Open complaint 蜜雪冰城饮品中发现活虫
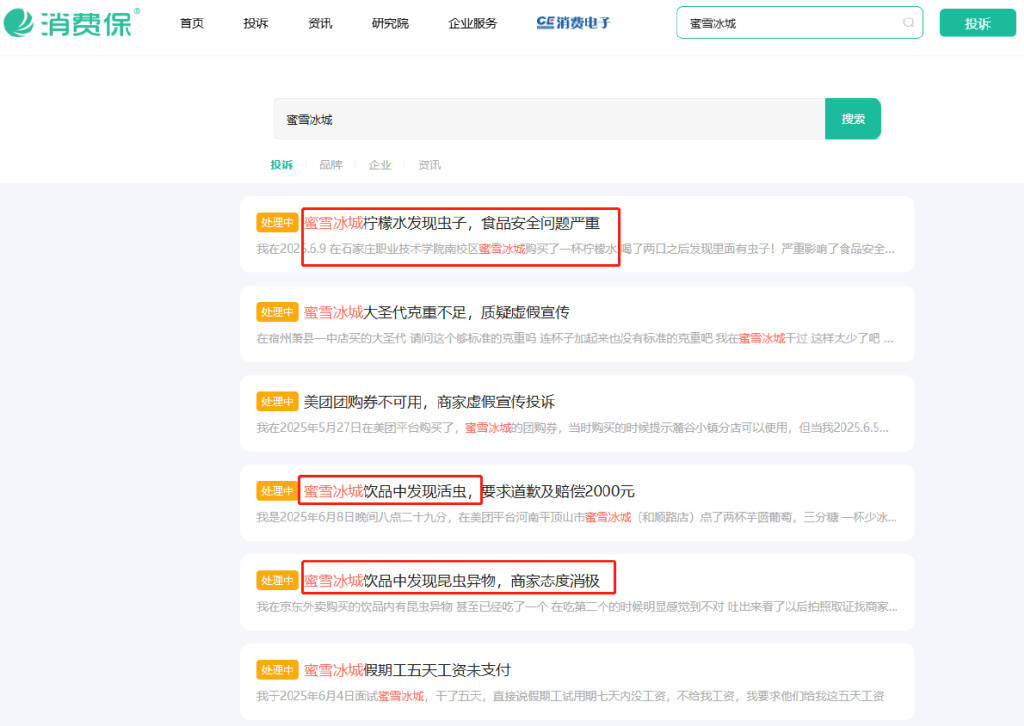This screenshot has width=1024, height=726. point(469,492)
